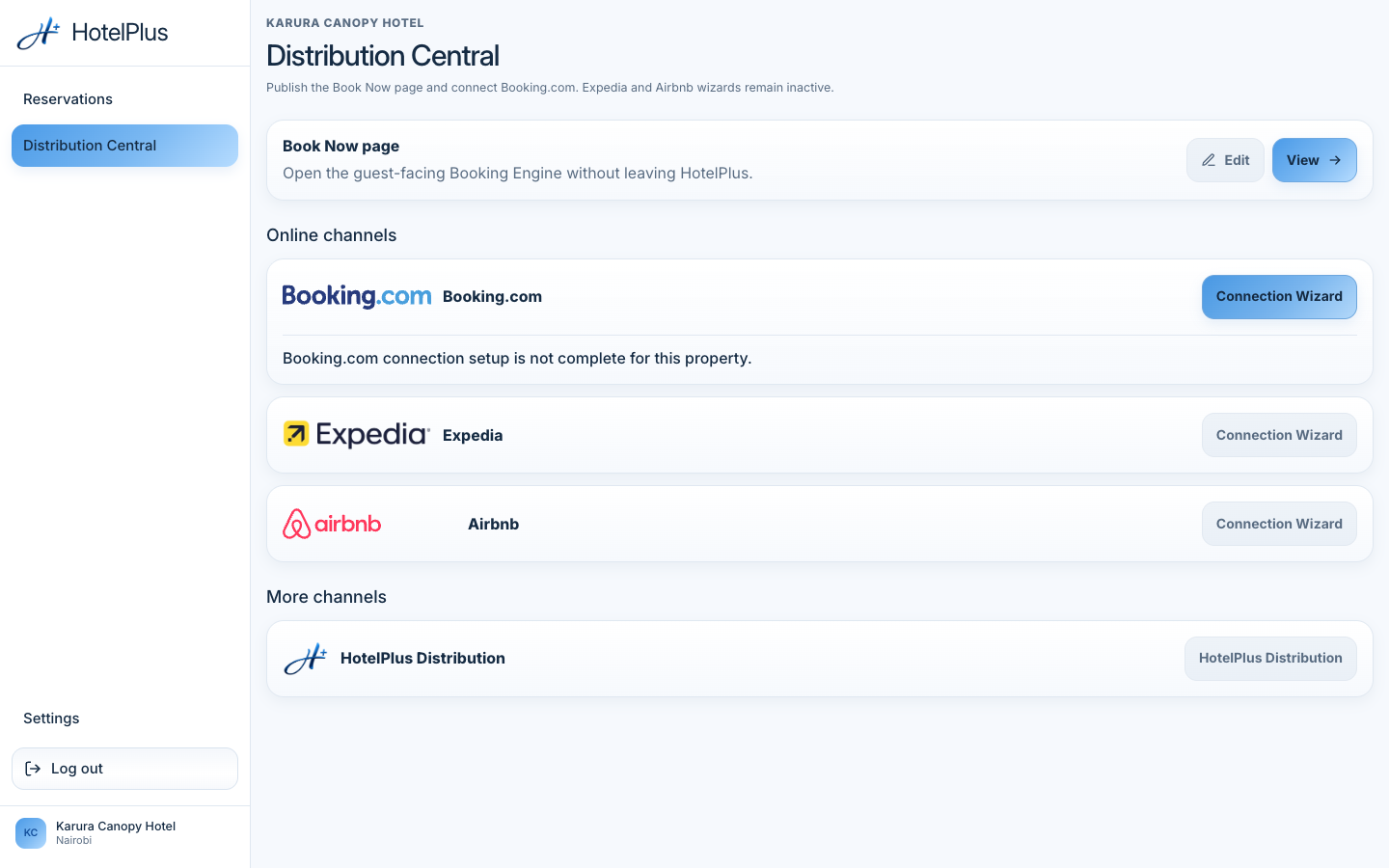Open Expedia Connection Wizard
The image size is (1389, 868).
(1279, 435)
